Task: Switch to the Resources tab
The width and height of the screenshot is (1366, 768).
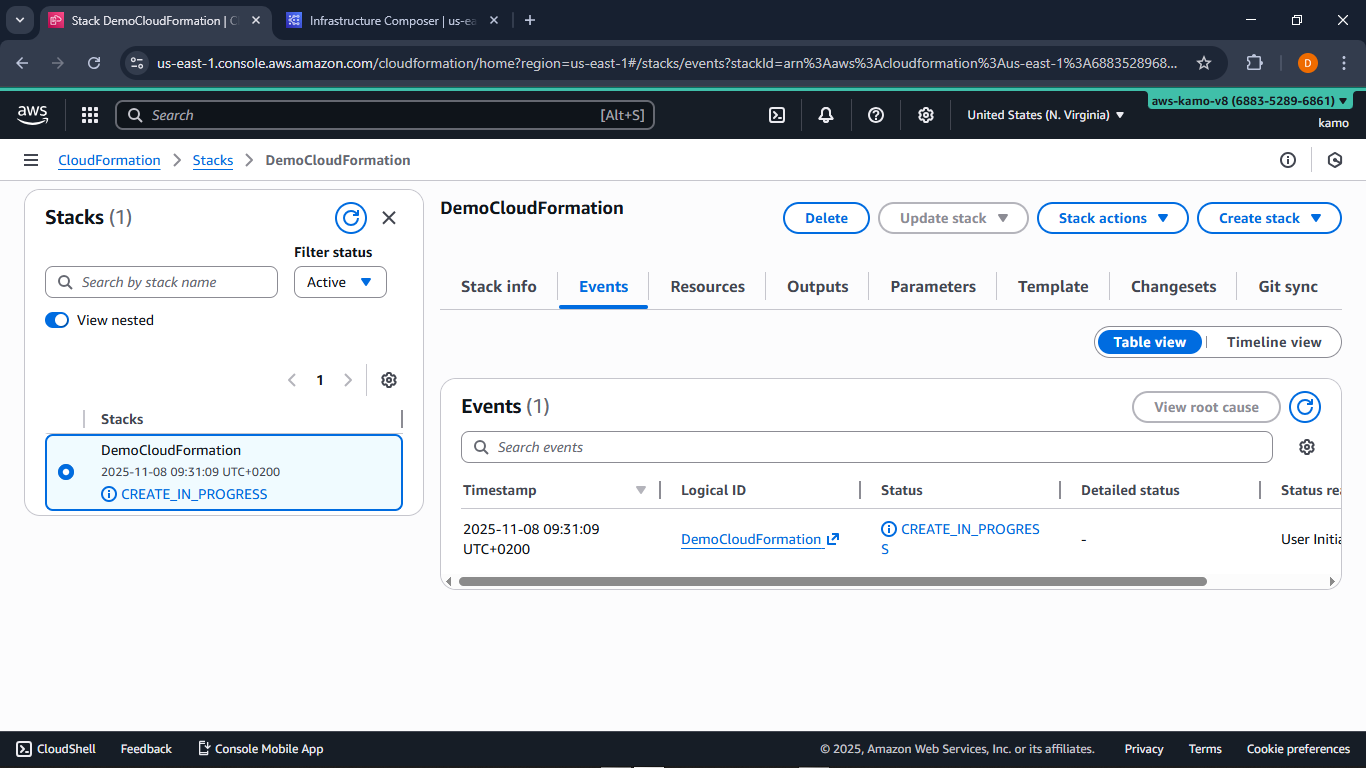Action: [x=706, y=286]
